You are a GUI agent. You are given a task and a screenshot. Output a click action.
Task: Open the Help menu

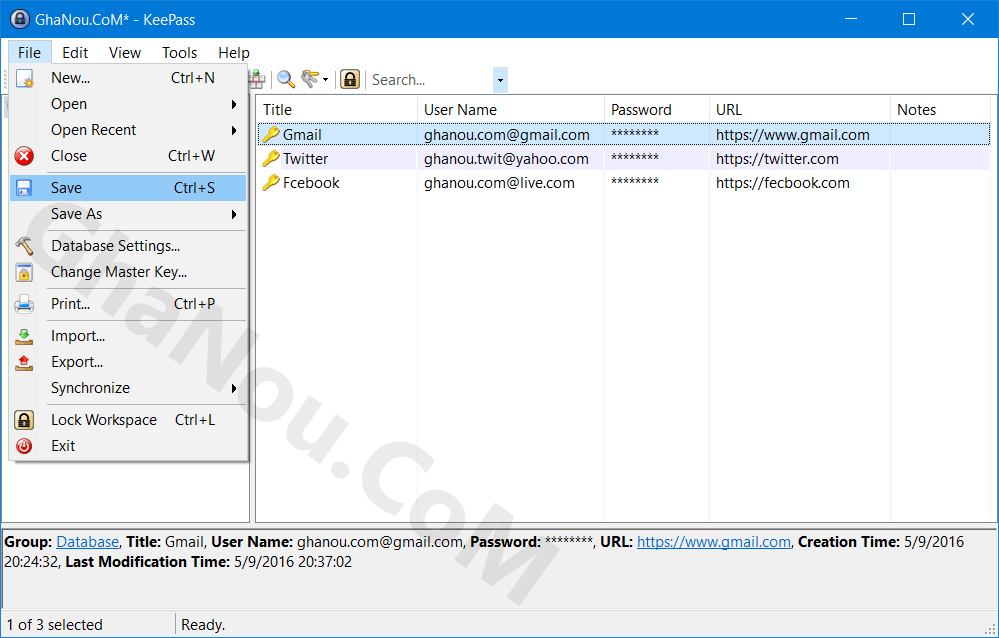pos(234,52)
